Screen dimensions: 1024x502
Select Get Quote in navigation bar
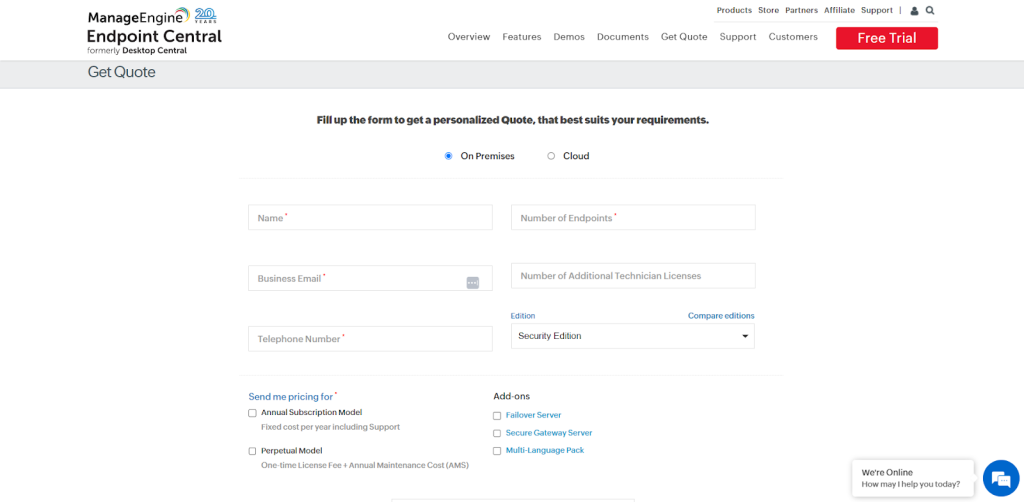[684, 37]
